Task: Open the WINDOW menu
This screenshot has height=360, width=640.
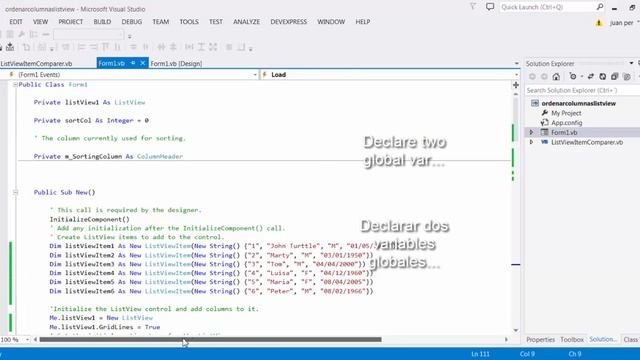Action: tap(331, 22)
